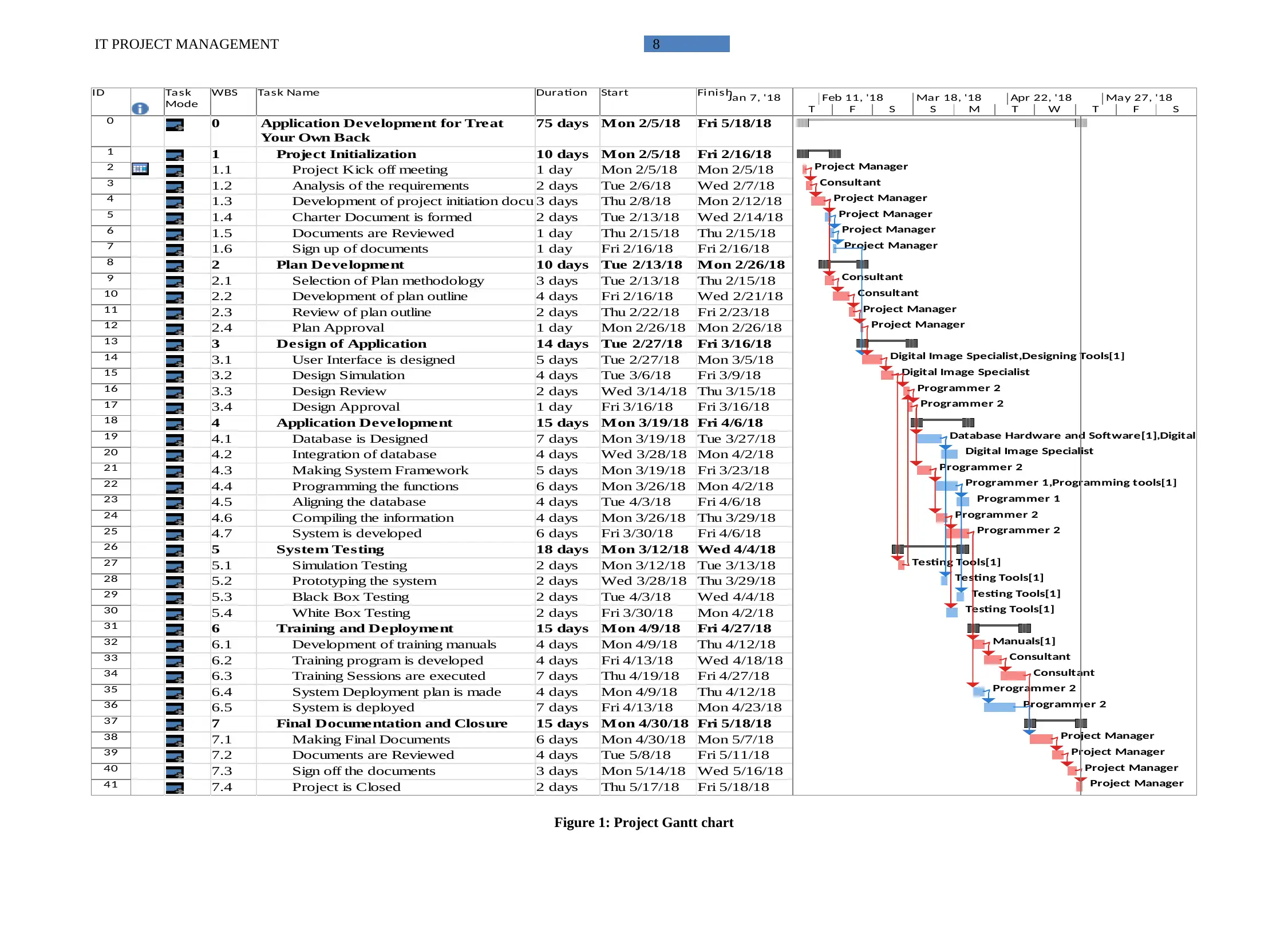Click the '18 days' duration for System Testing
The height and width of the screenshot is (945, 1288).
pyautogui.click(x=562, y=549)
